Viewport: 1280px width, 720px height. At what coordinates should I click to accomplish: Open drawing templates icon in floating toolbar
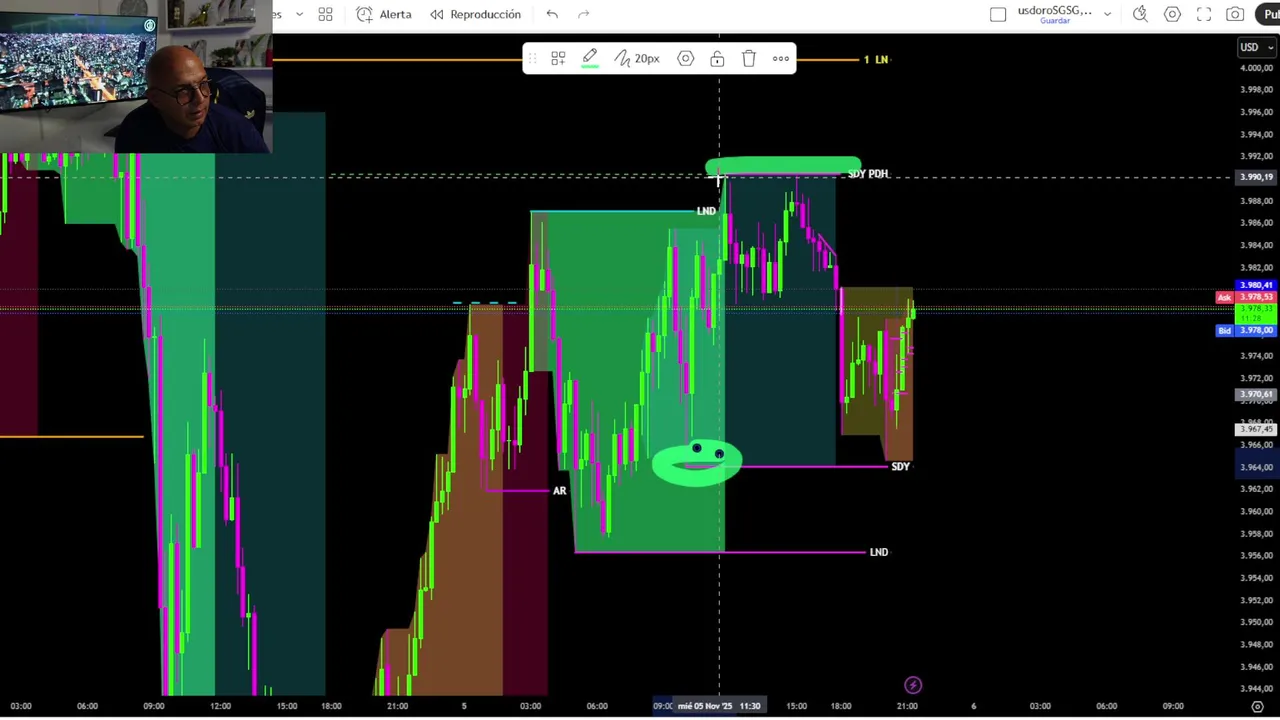(x=558, y=59)
